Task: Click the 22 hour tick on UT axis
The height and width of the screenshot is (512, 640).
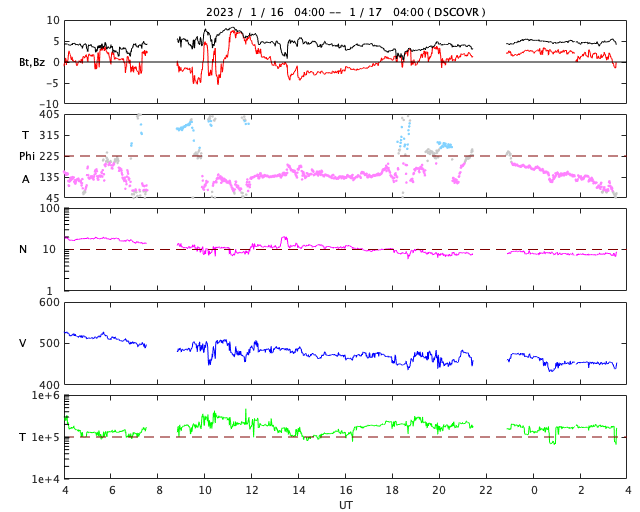Action: [x=486, y=490]
